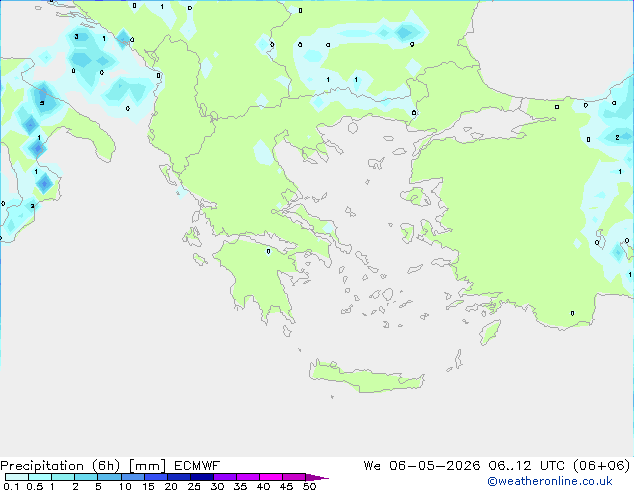This screenshot has width=634, height=490.
Task: Open the weatheronline.co.uk link
Action: point(550,481)
